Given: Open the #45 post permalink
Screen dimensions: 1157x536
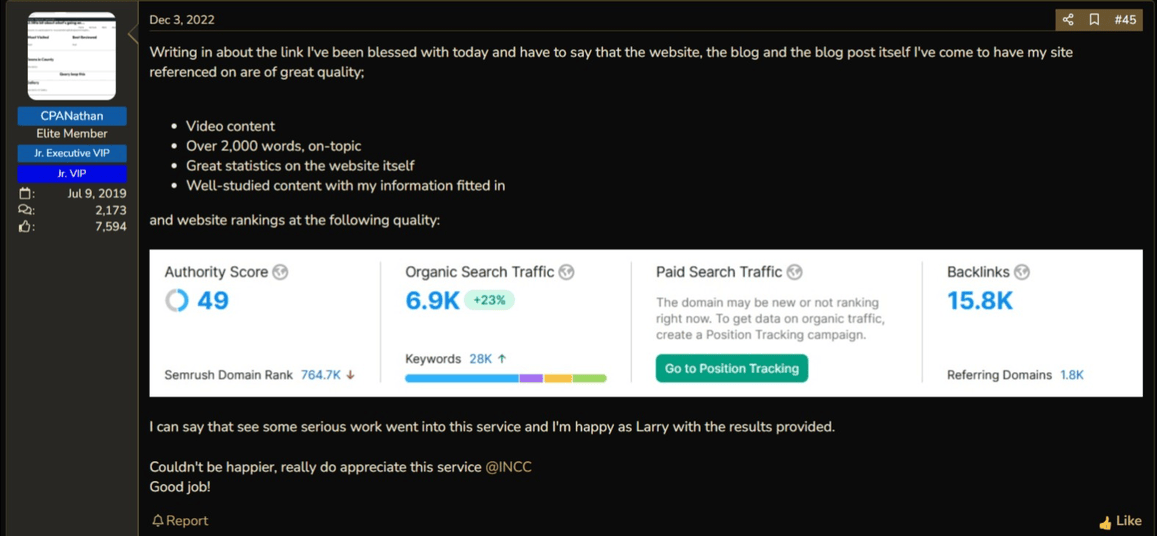Looking at the screenshot, I should 1125,20.
